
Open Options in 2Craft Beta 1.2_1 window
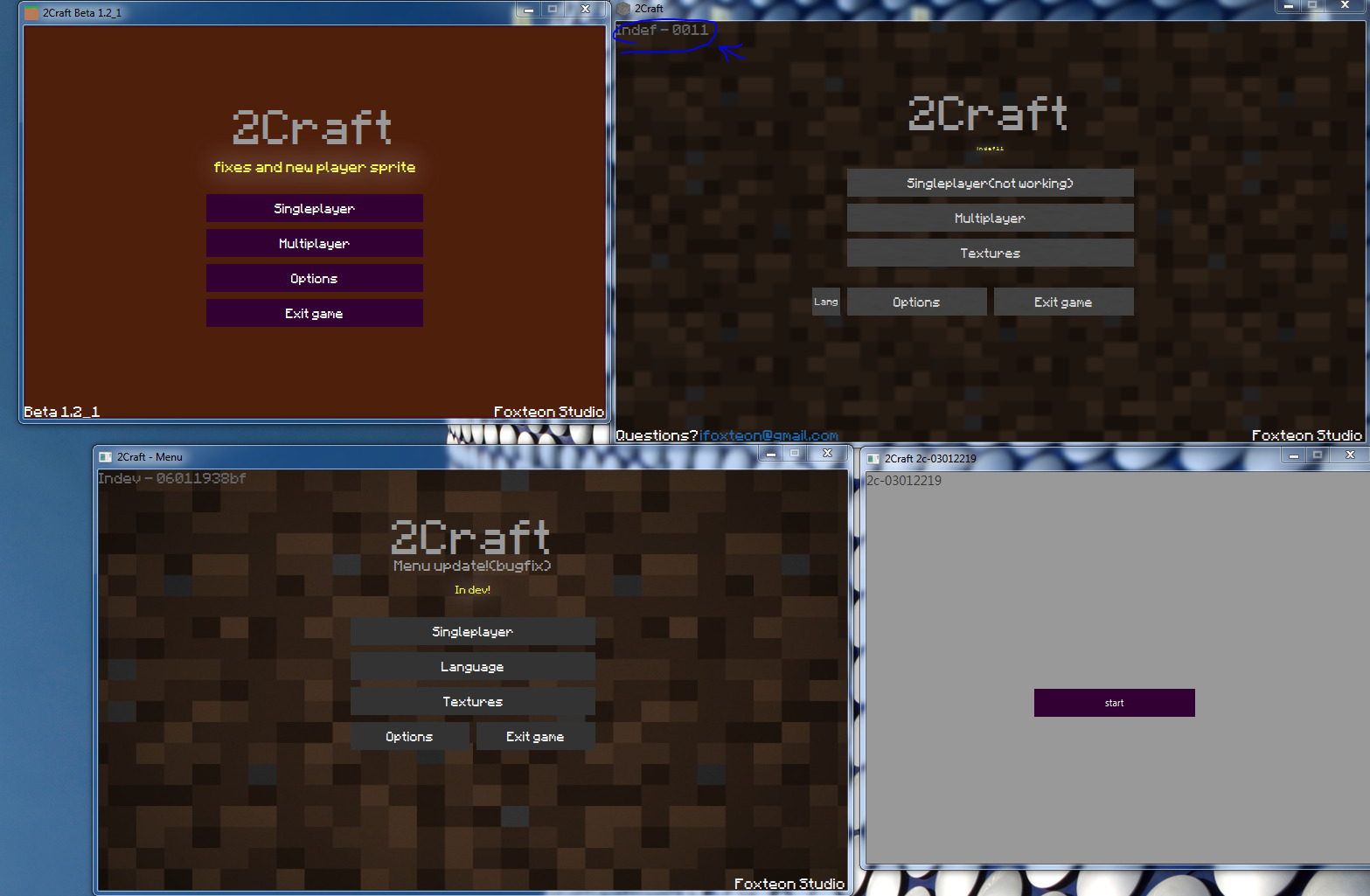[x=315, y=278]
